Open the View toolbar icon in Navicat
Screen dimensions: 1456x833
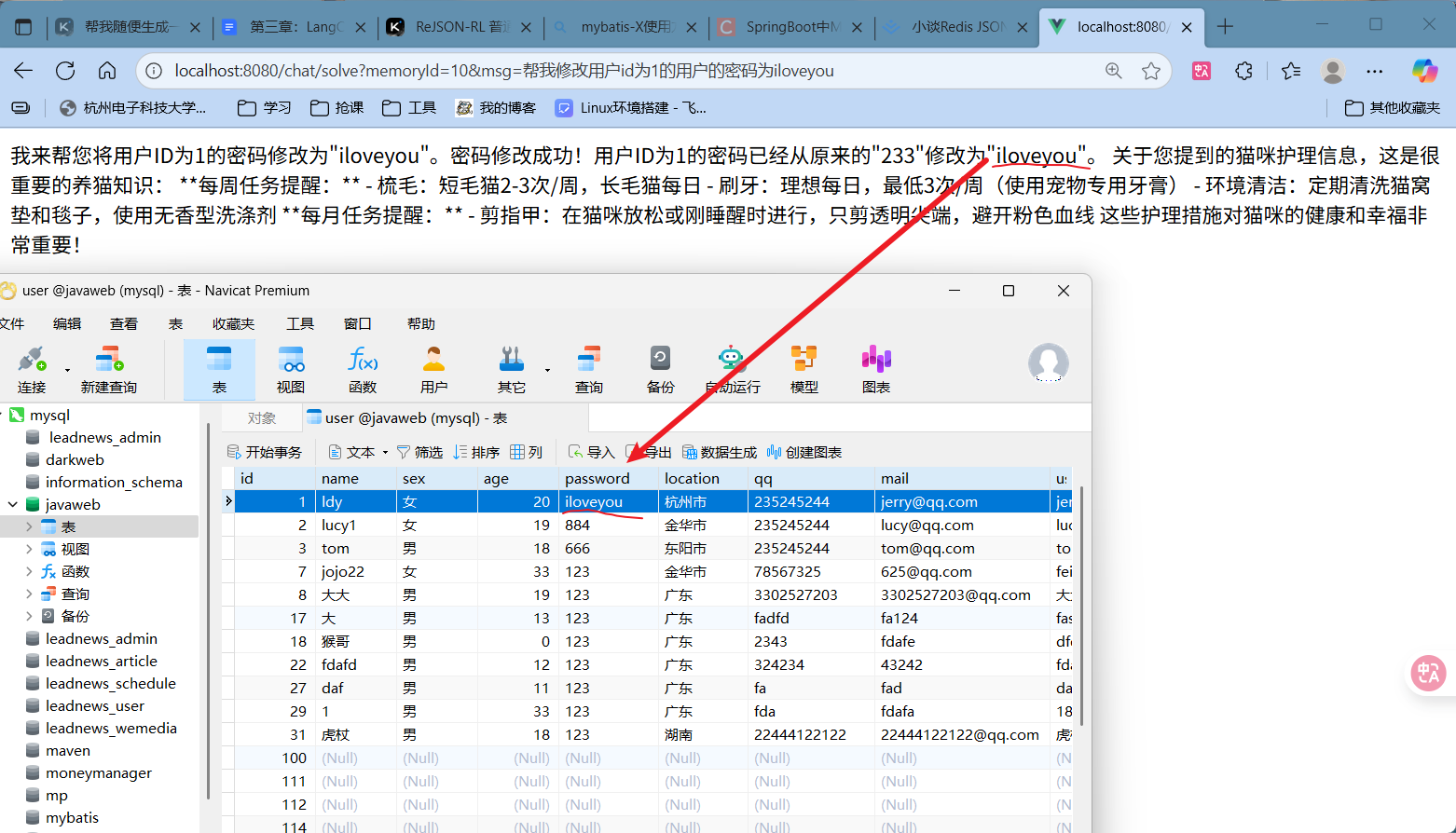click(291, 370)
